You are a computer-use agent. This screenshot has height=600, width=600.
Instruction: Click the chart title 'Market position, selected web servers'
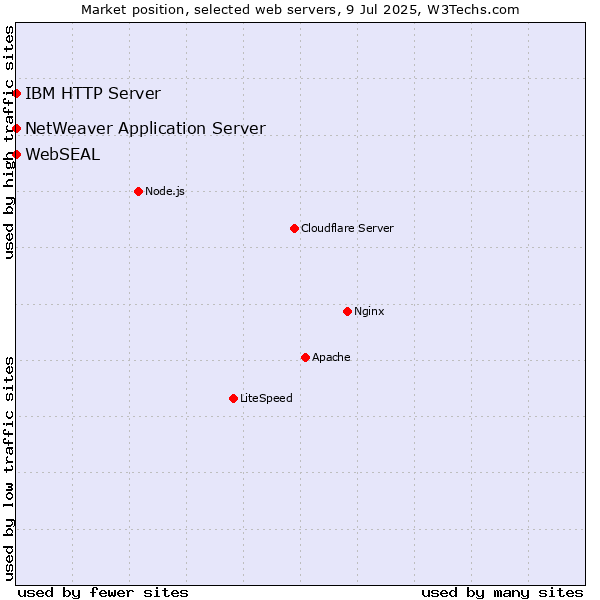pos(210,10)
